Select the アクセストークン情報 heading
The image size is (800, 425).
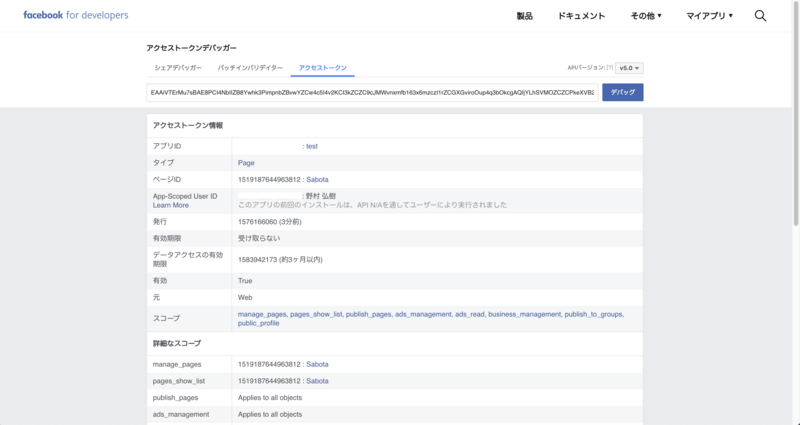[x=188, y=126]
